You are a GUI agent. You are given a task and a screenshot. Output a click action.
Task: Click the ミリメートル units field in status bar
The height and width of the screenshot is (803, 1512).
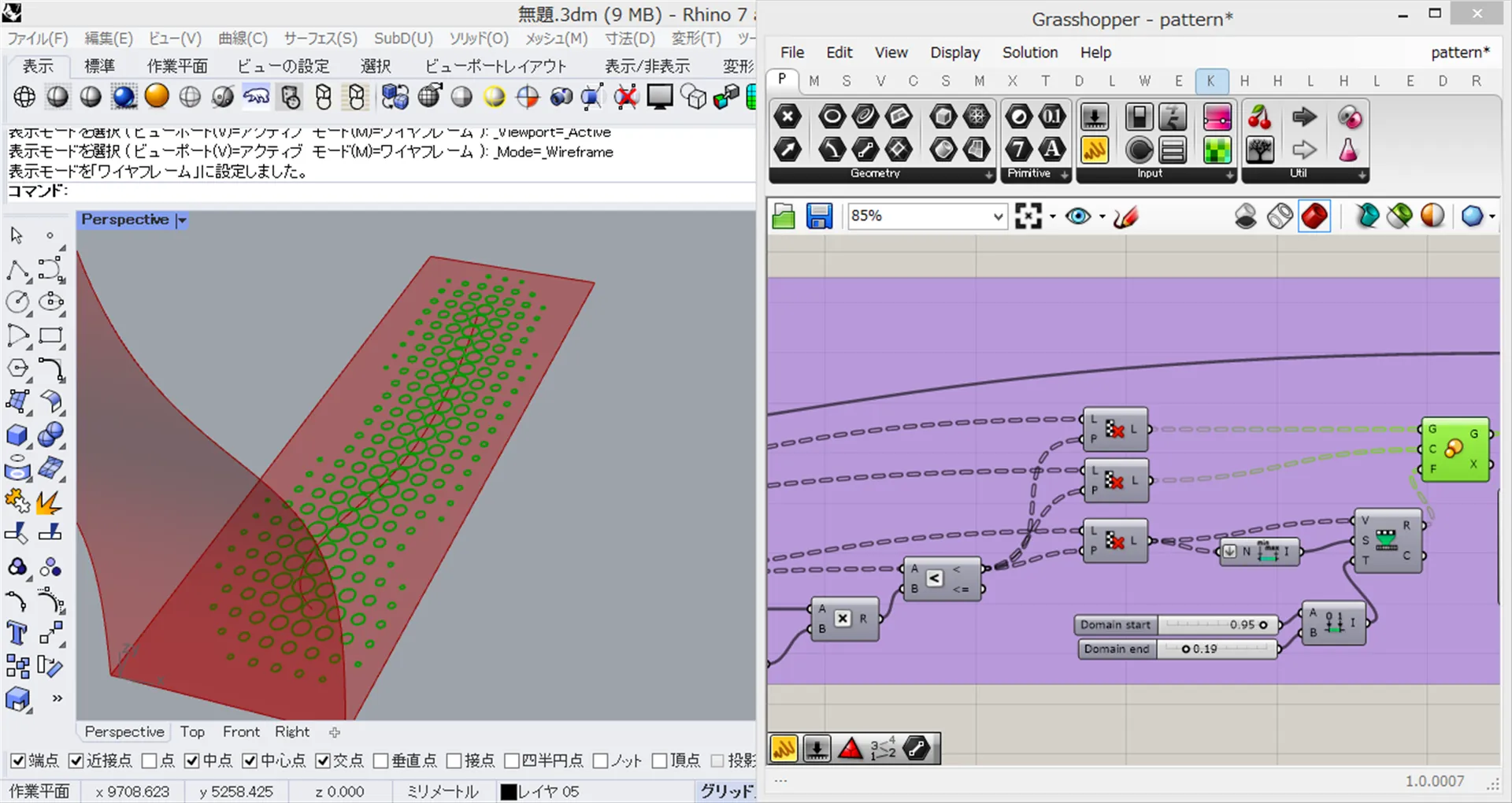(443, 791)
